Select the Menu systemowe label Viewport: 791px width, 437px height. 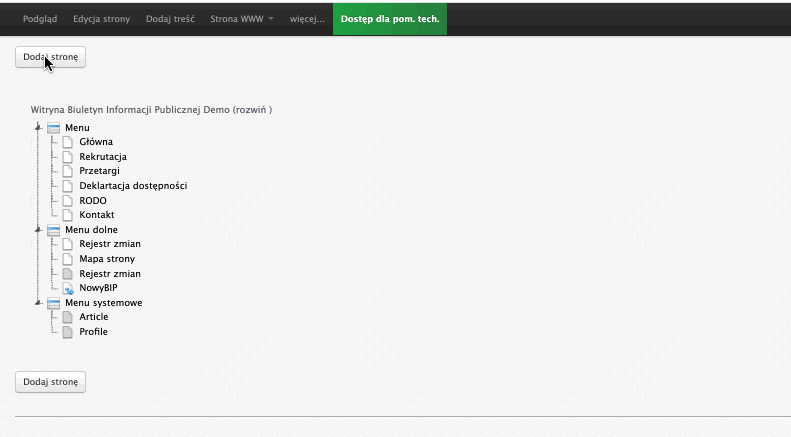[103, 303]
